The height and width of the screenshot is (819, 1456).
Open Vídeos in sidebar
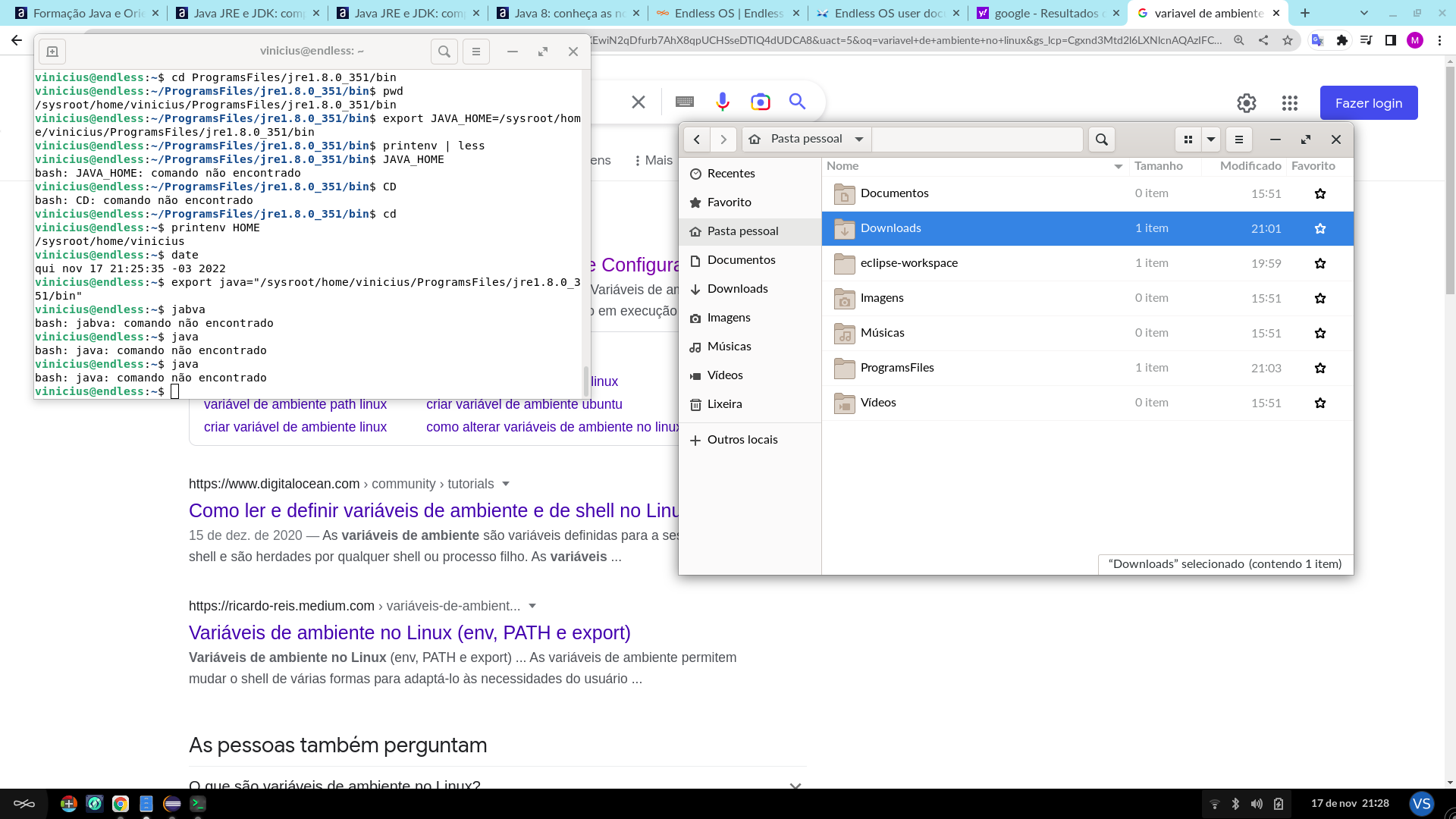pos(750,375)
